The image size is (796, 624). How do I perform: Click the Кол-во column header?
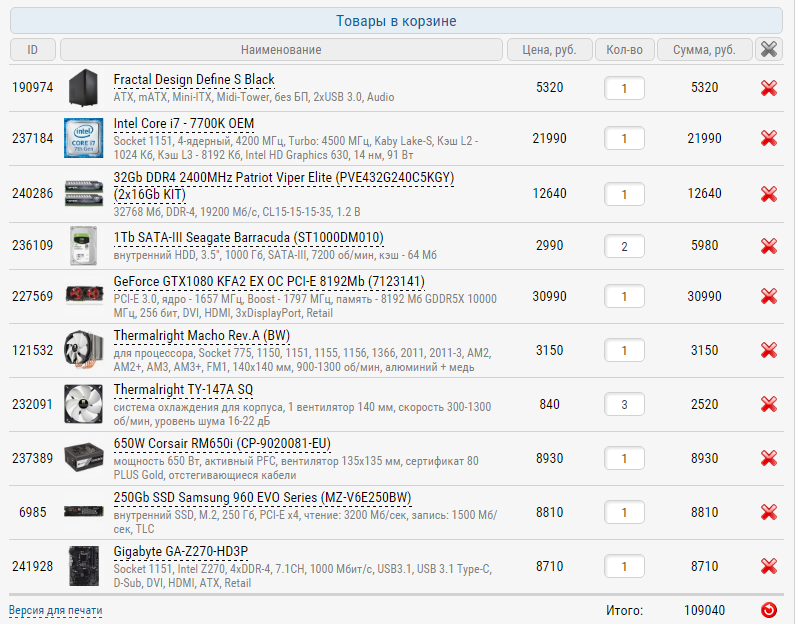[x=624, y=49]
